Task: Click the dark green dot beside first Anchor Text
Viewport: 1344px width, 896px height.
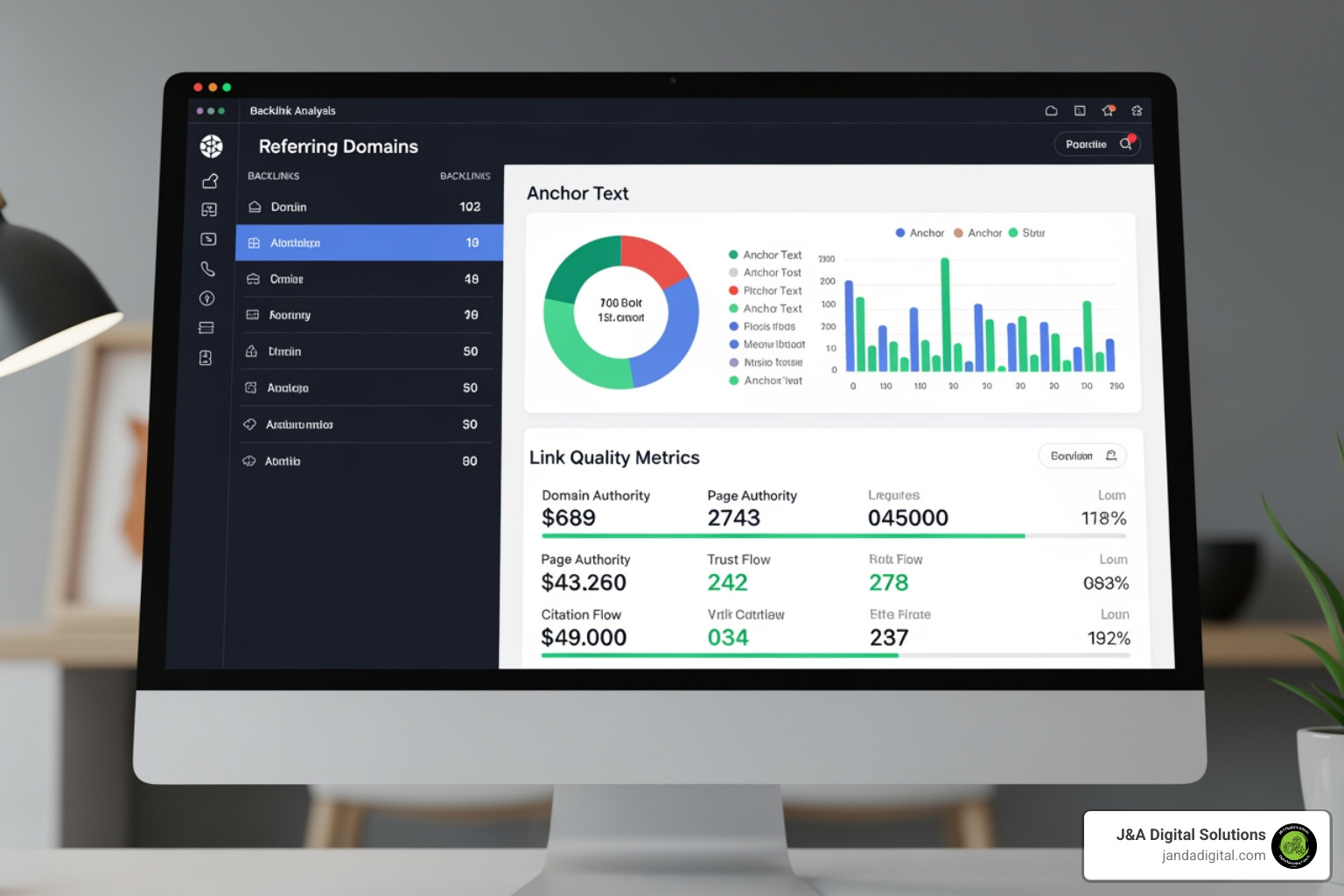Action: pos(733,255)
